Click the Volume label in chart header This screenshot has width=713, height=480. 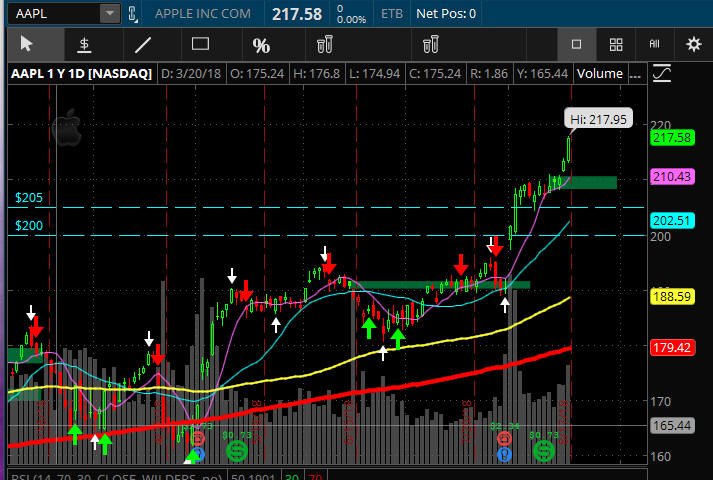click(x=600, y=74)
